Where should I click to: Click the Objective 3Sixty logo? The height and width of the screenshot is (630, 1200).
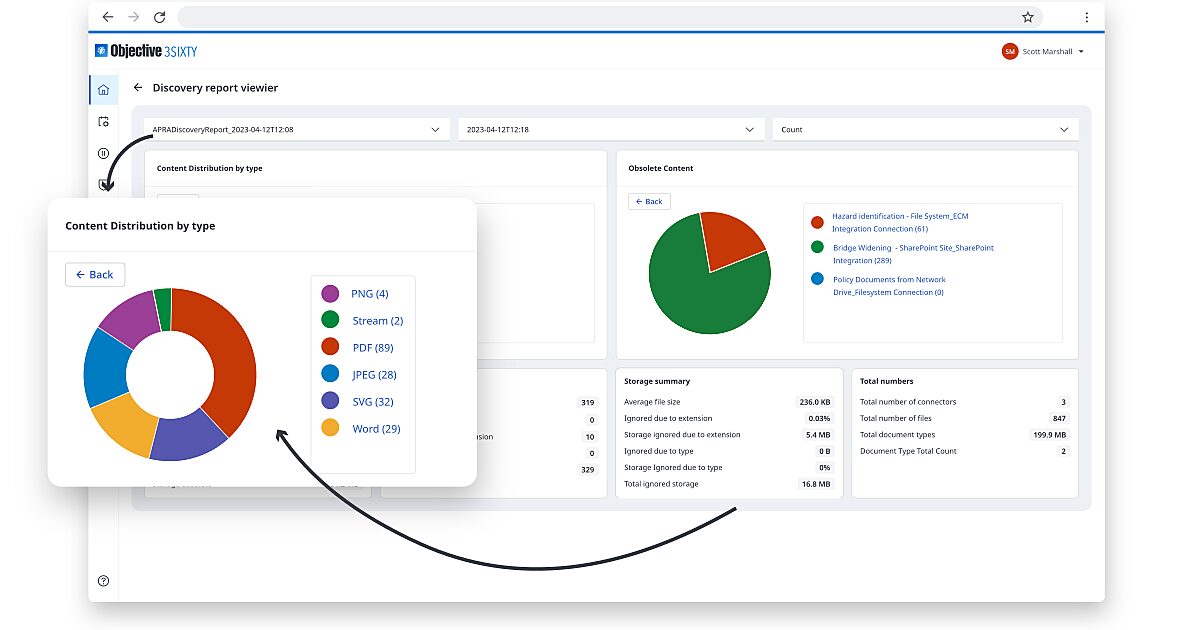(x=145, y=50)
